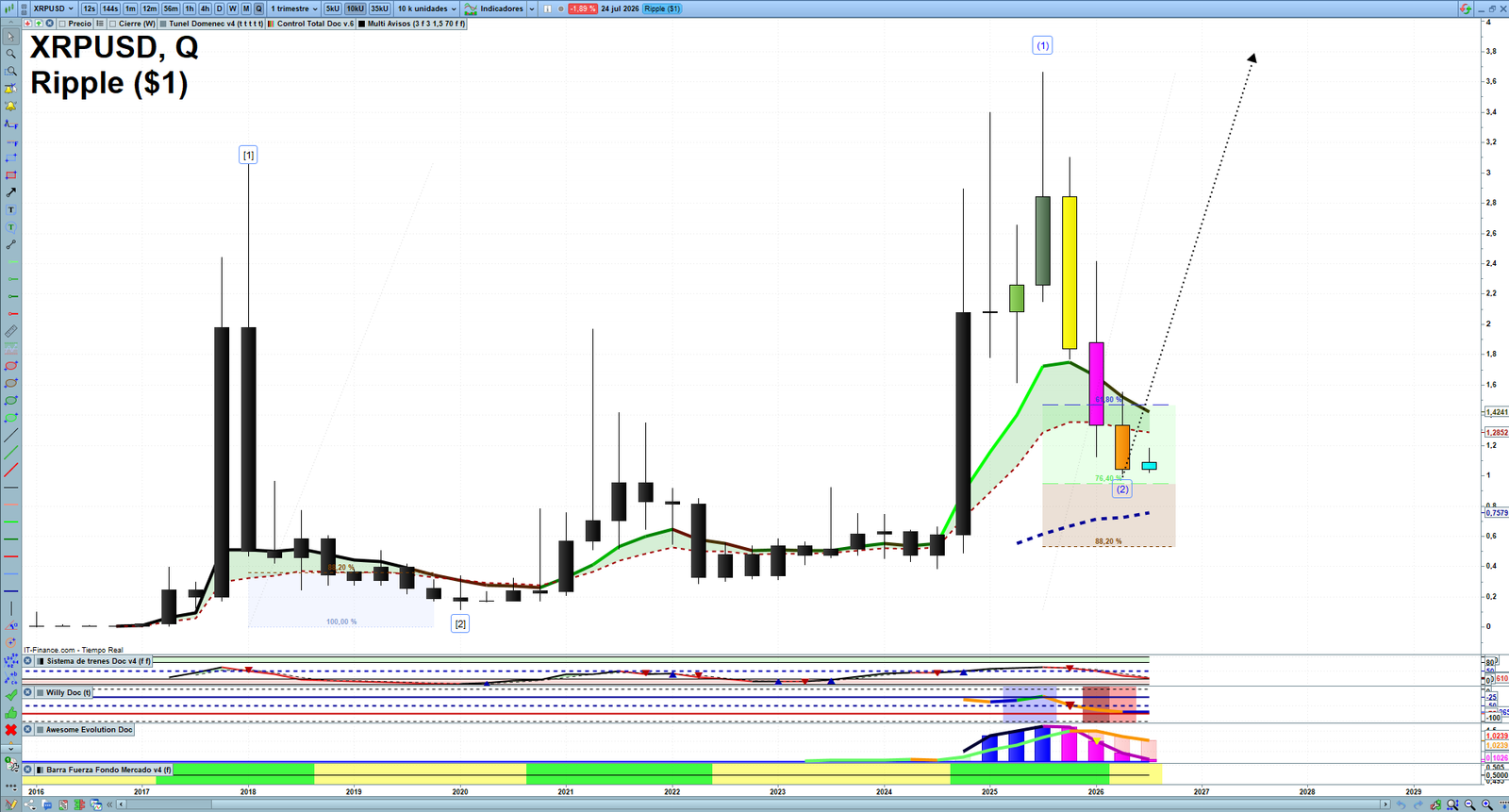Screen dimensions: 1509x812
Task: Click the Indicadores button
Action: point(493,8)
